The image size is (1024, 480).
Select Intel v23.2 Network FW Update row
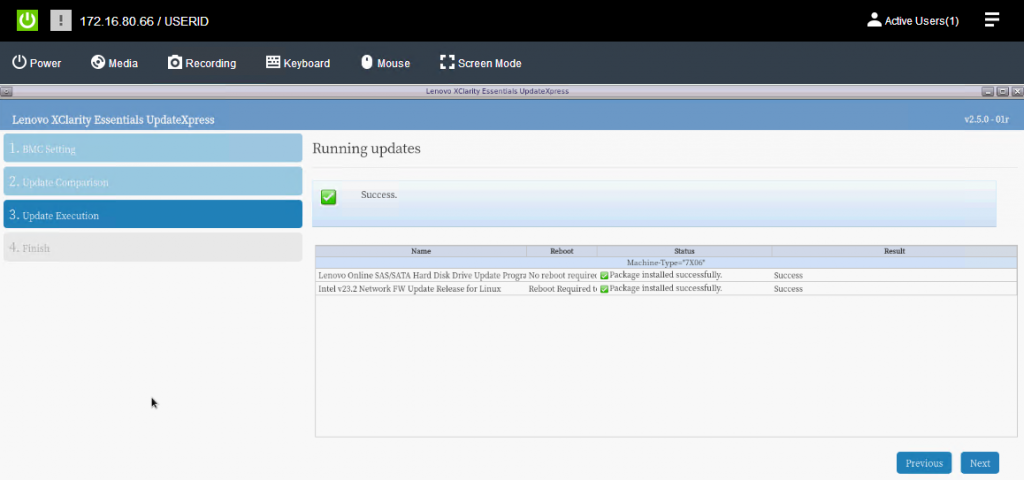666,288
